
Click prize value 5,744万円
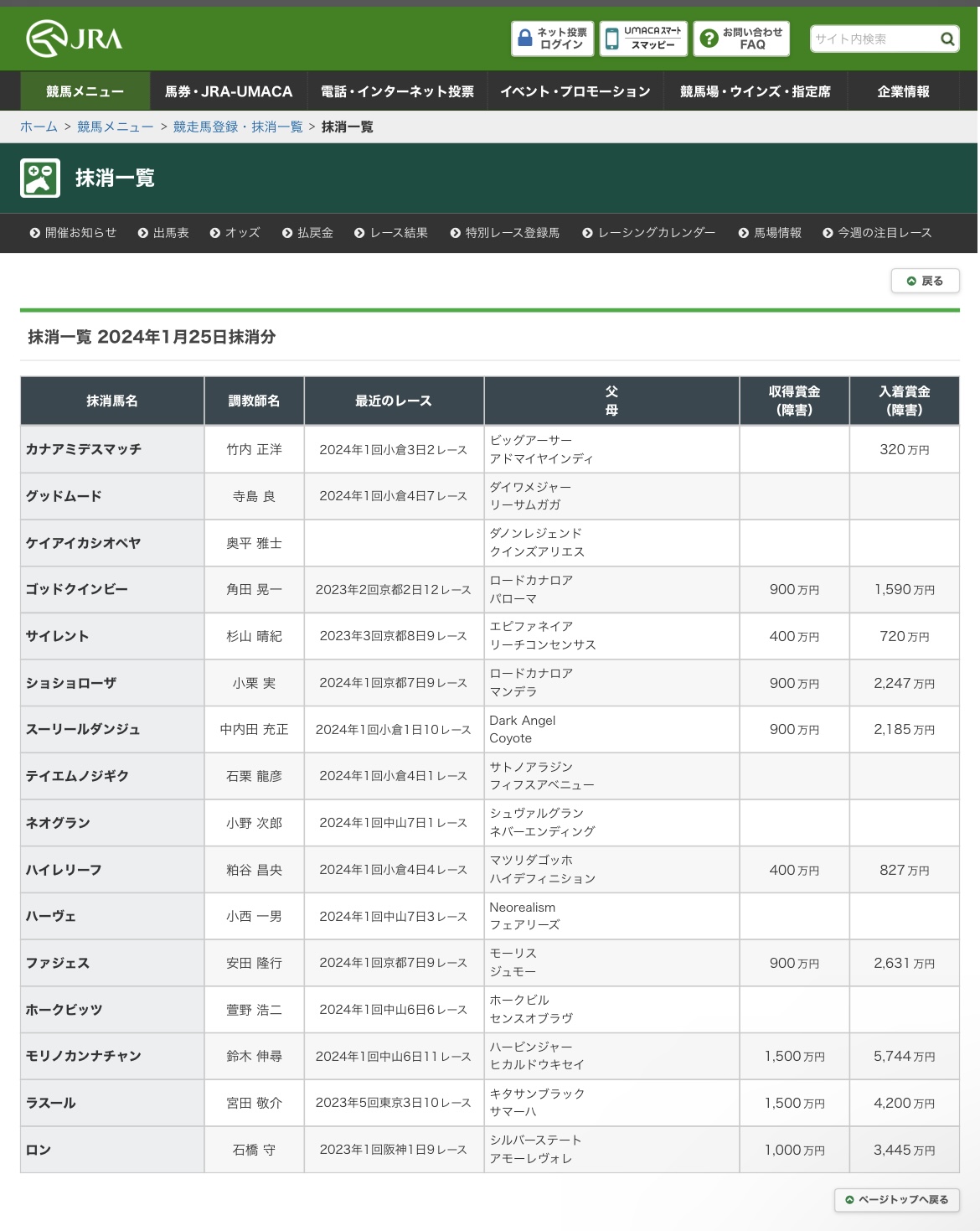coord(905,1056)
